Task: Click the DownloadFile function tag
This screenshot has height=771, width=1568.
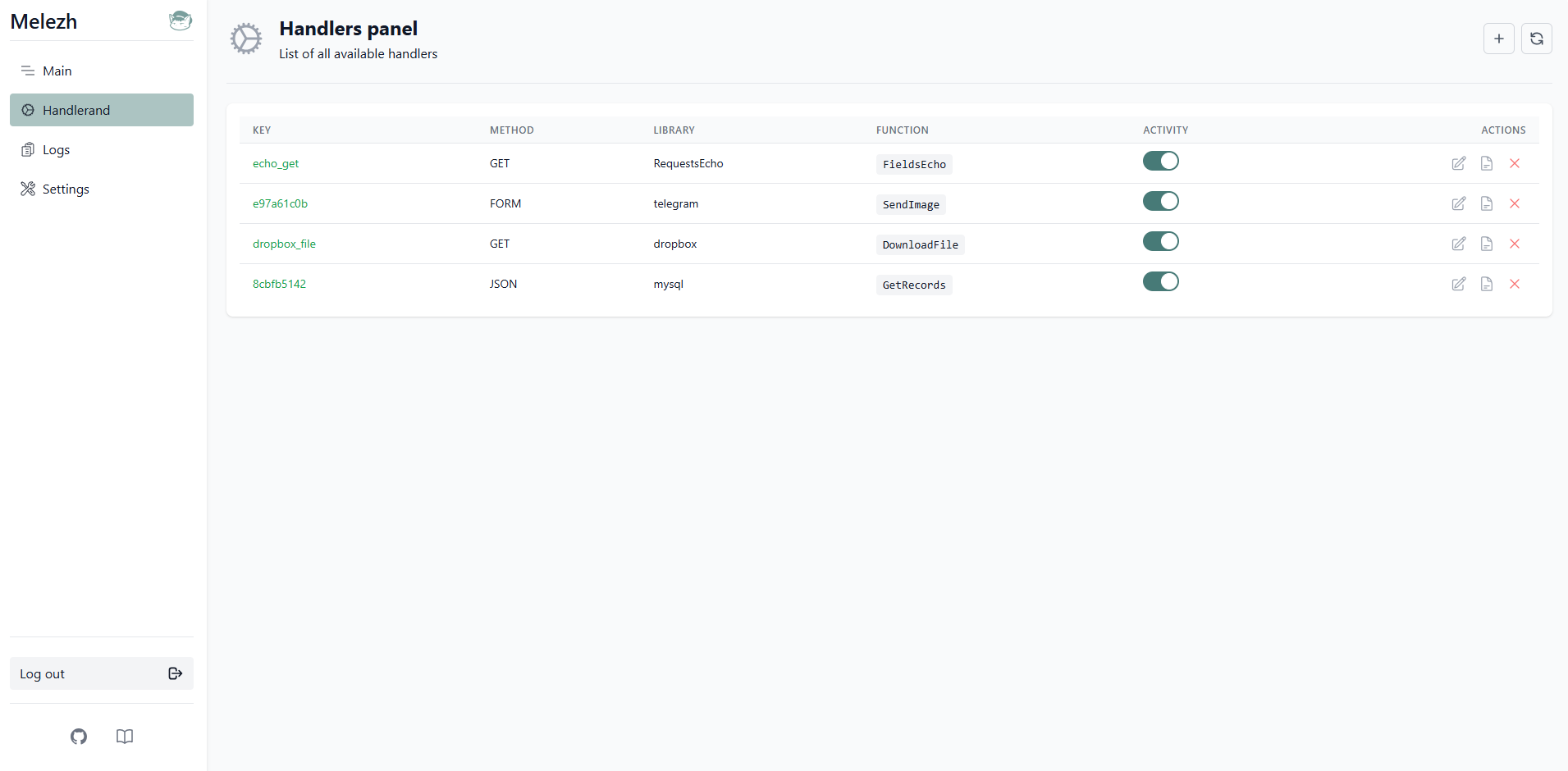Action: (920, 244)
